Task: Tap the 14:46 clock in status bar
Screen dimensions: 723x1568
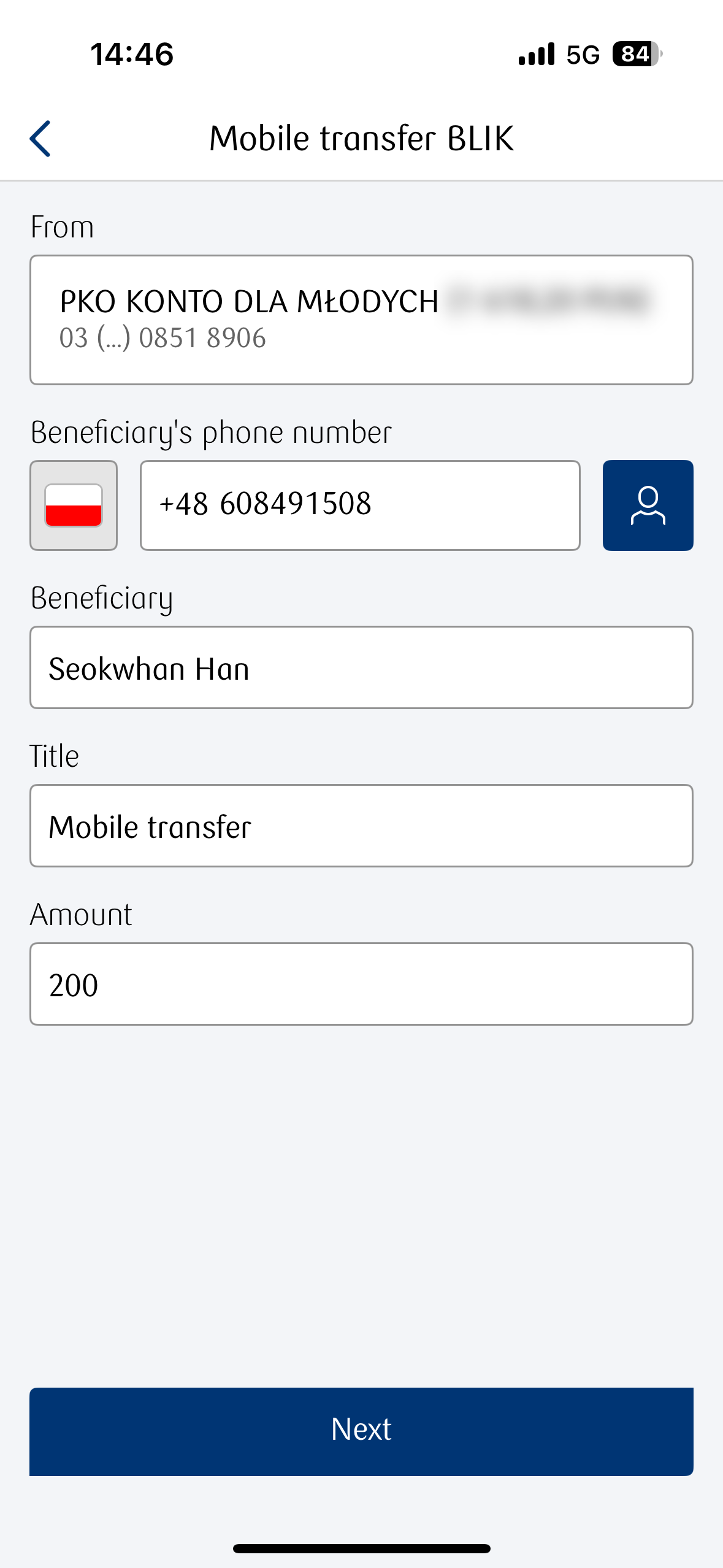Action: click(132, 54)
